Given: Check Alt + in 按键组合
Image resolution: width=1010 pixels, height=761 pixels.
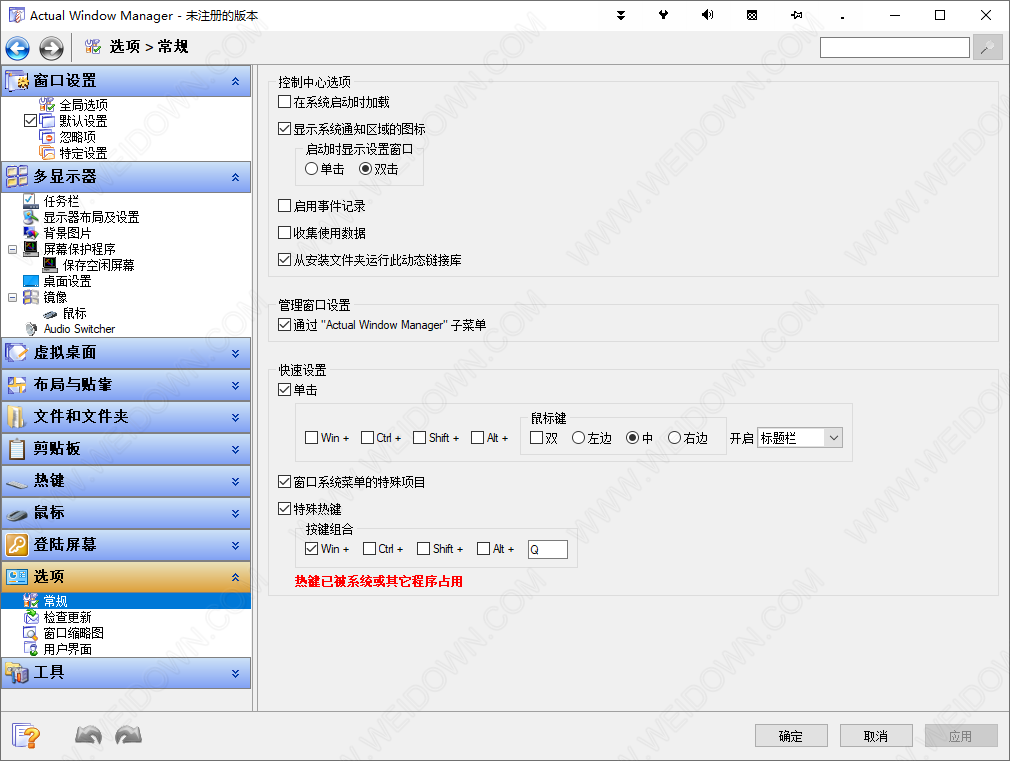Looking at the screenshot, I should (x=483, y=548).
